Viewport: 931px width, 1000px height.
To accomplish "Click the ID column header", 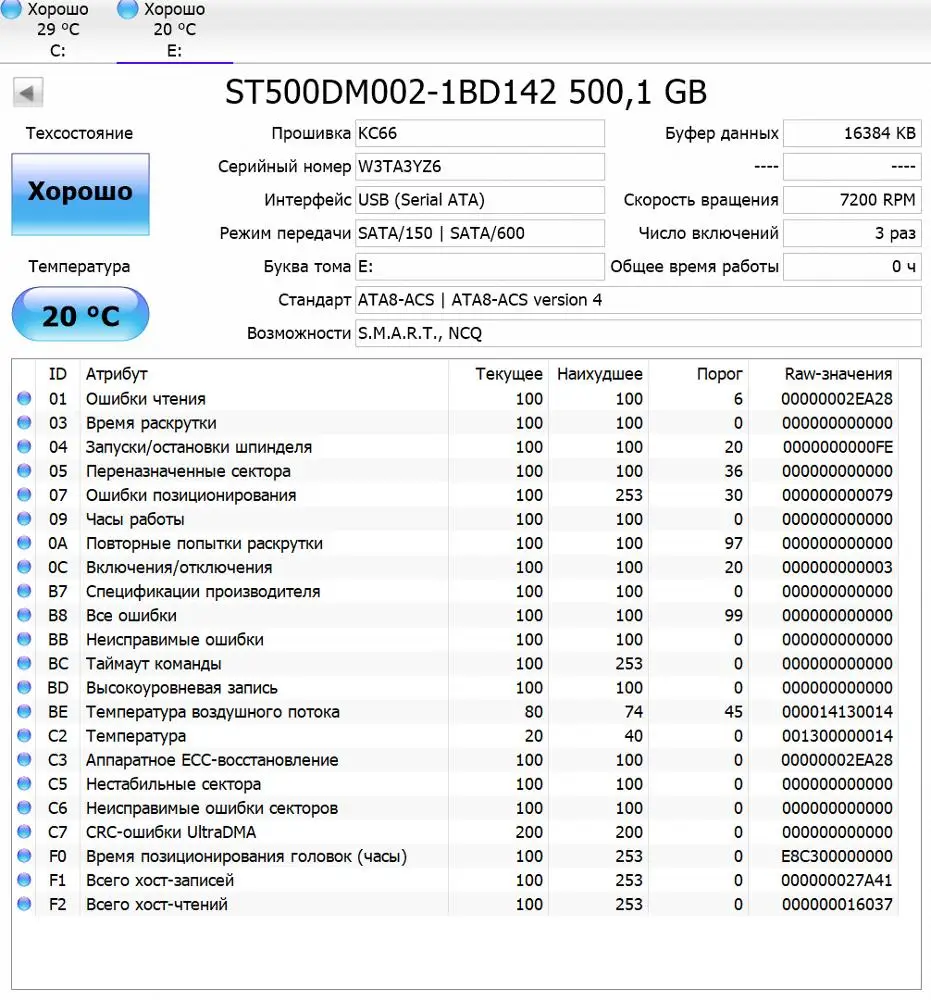I will click(x=57, y=374).
